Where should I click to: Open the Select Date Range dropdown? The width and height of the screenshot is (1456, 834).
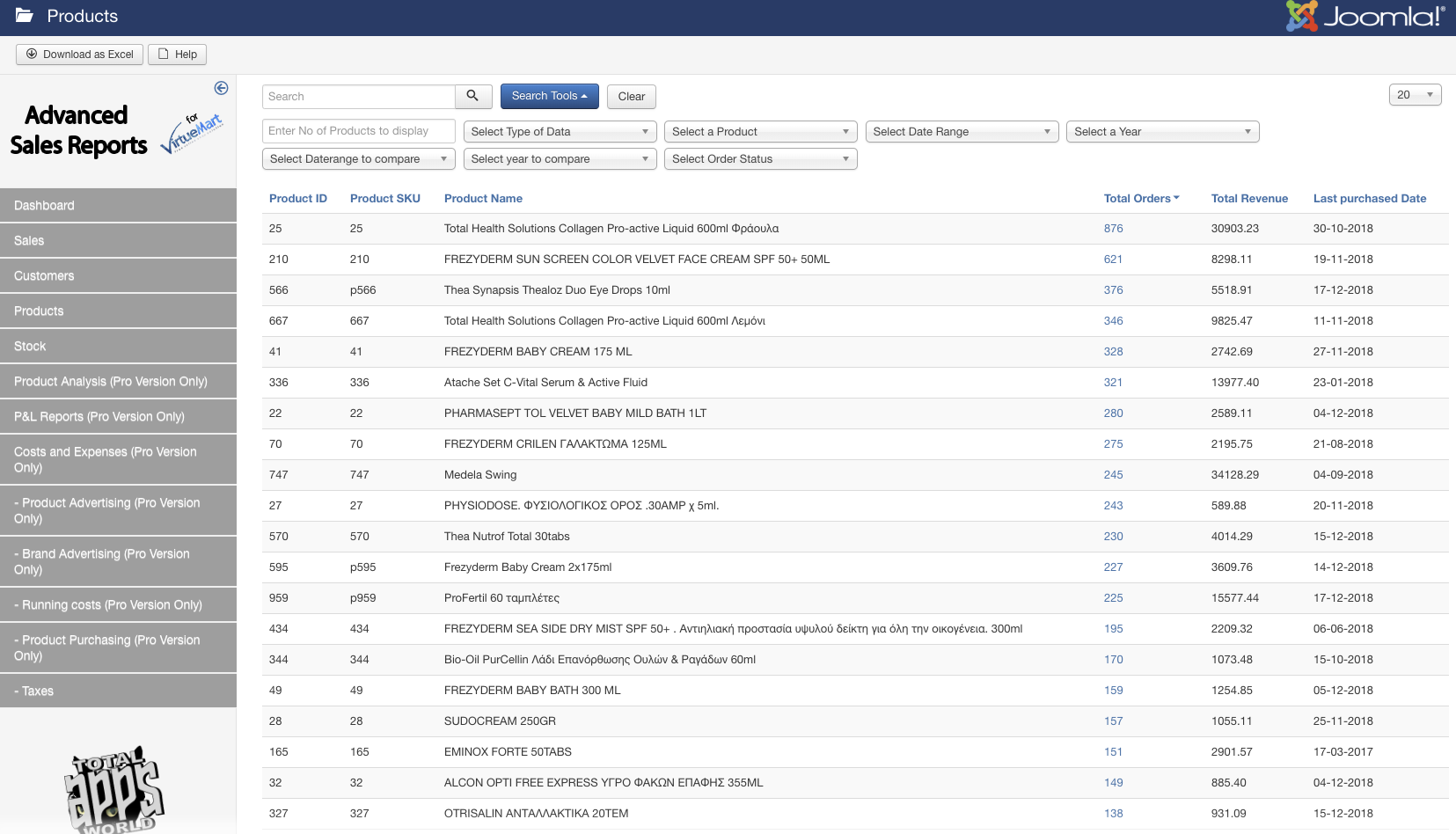pyautogui.click(x=962, y=132)
